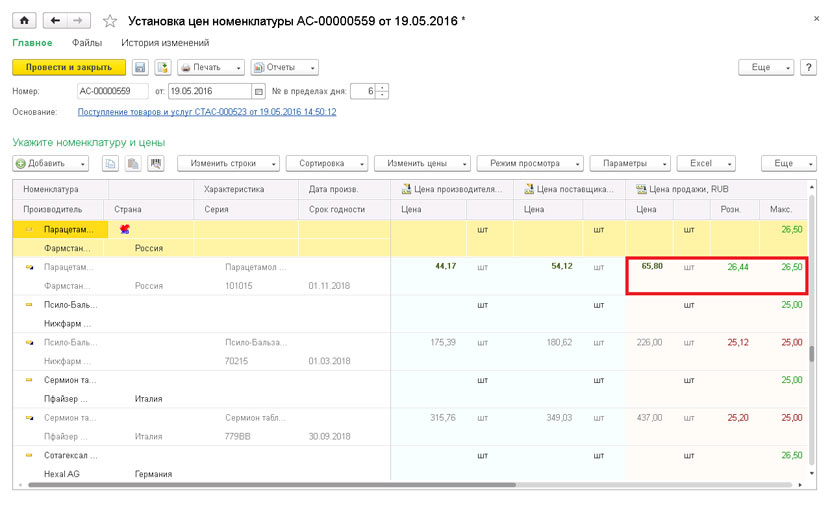Image resolution: width=830 pixels, height=505 pixels.
Task: Click the barcode scan icon in table toolbar
Action: [x=155, y=163]
